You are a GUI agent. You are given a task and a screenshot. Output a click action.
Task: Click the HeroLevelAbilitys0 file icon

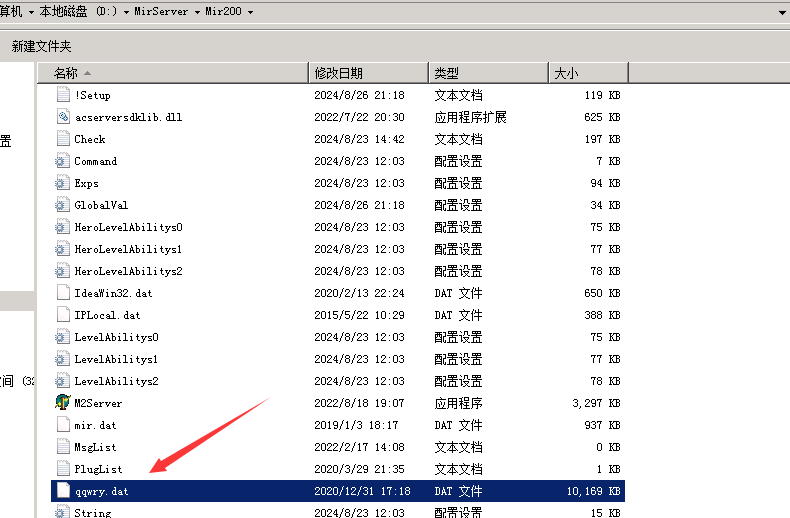62,227
